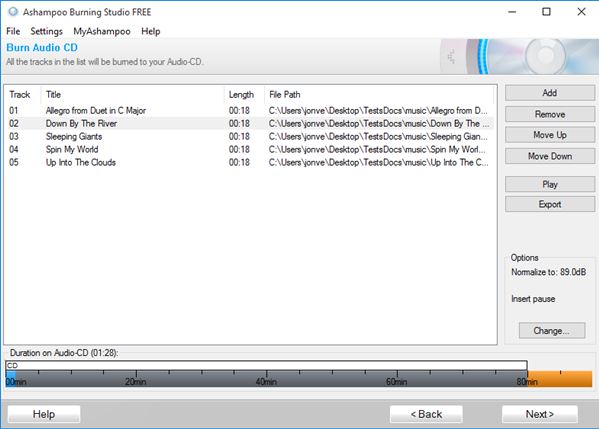Click track number 03 cell
The width and height of the screenshot is (599, 429).
coord(14,136)
